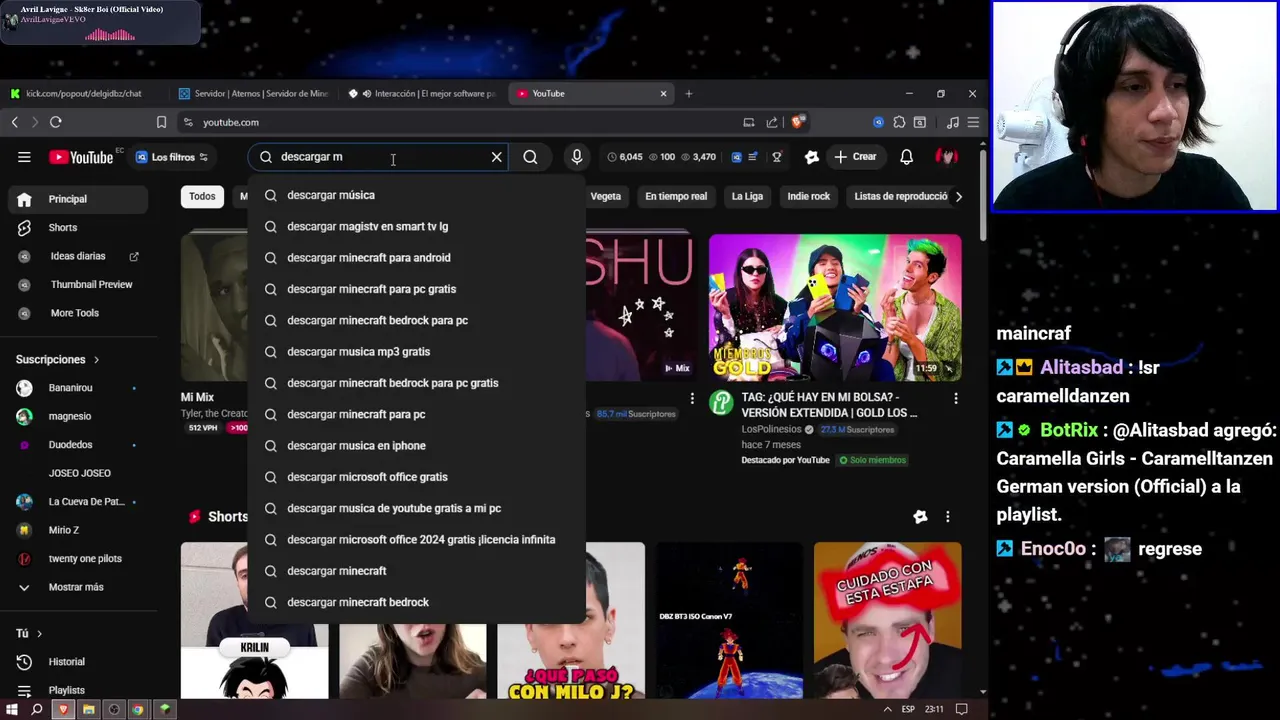
Task: Open the twenty one pilots subscription
Action: click(78, 559)
